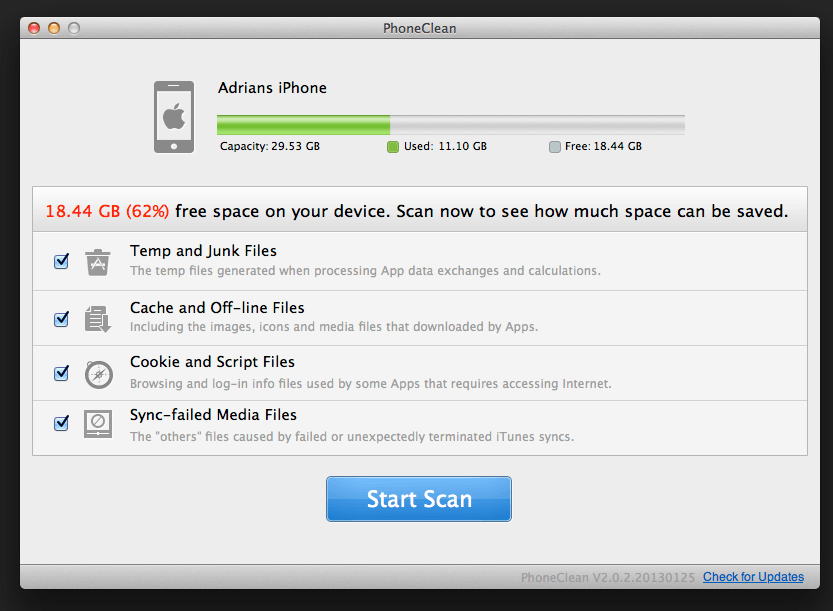The height and width of the screenshot is (611, 833).
Task: Click the Sync-failed Media Files device icon
Action: click(x=98, y=424)
